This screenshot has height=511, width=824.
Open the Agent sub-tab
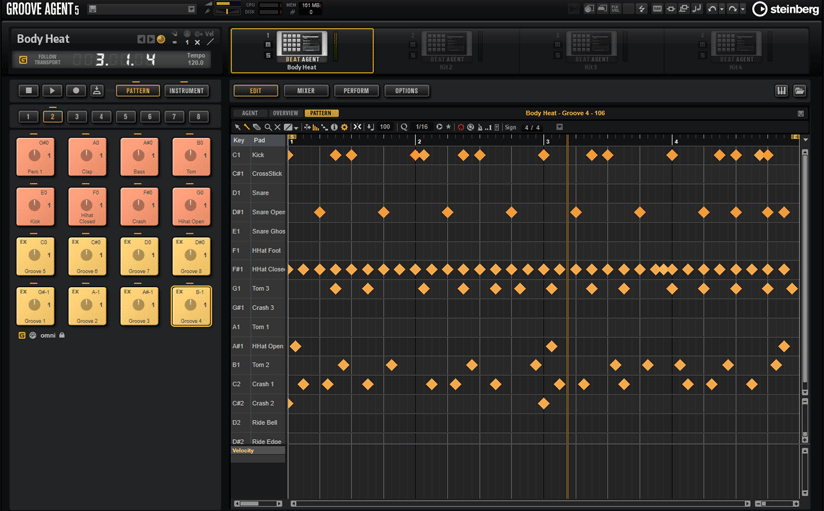(x=250, y=113)
